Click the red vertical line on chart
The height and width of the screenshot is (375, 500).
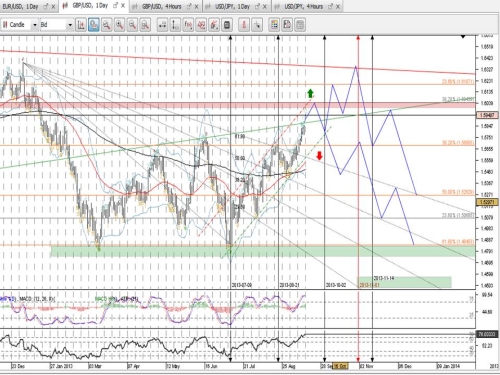tap(358, 200)
